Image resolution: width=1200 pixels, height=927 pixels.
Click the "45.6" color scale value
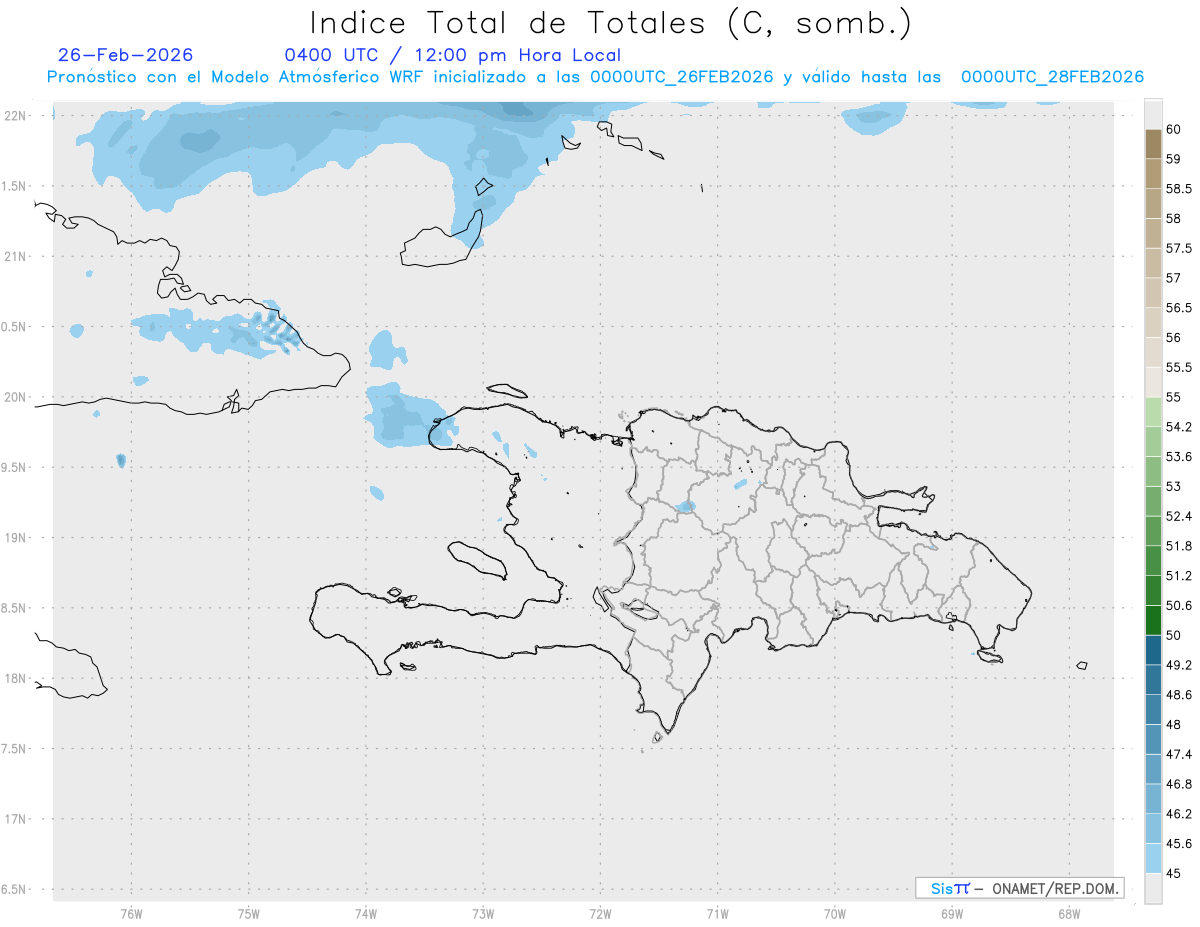(x=1178, y=843)
